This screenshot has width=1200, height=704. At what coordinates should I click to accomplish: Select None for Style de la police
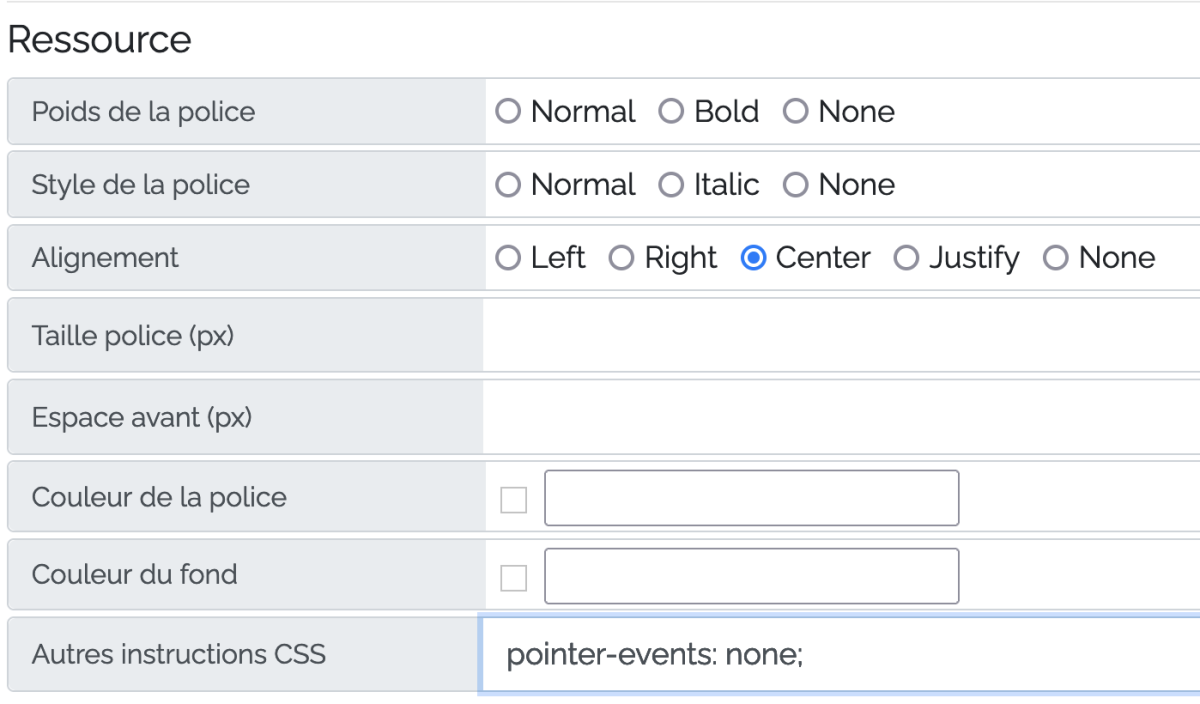click(x=795, y=185)
